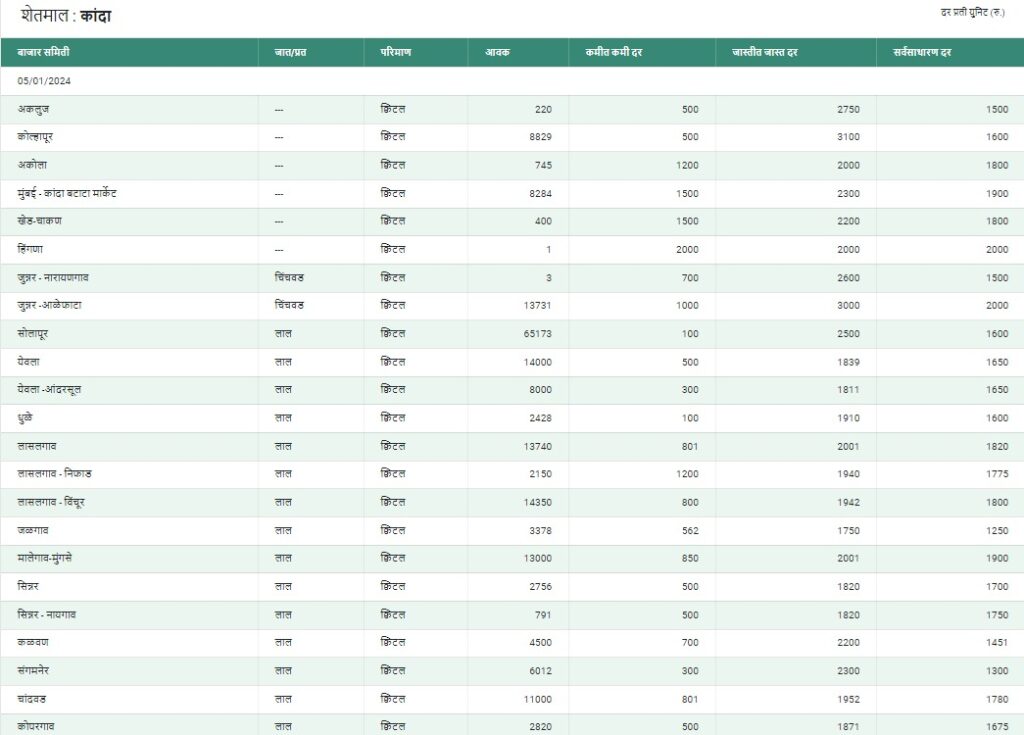Select the सोलापूर market name
Viewport: 1024px width, 735px height.
(37, 333)
